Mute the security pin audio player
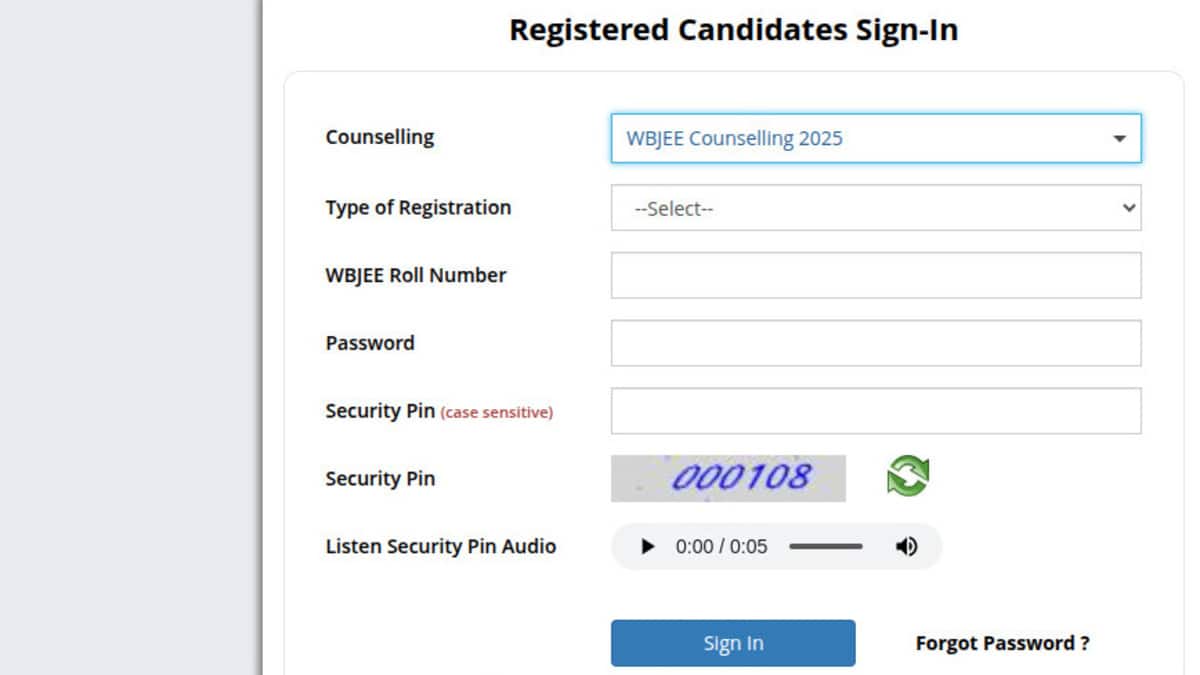Screen dimensions: 1200x675 [x=906, y=547]
